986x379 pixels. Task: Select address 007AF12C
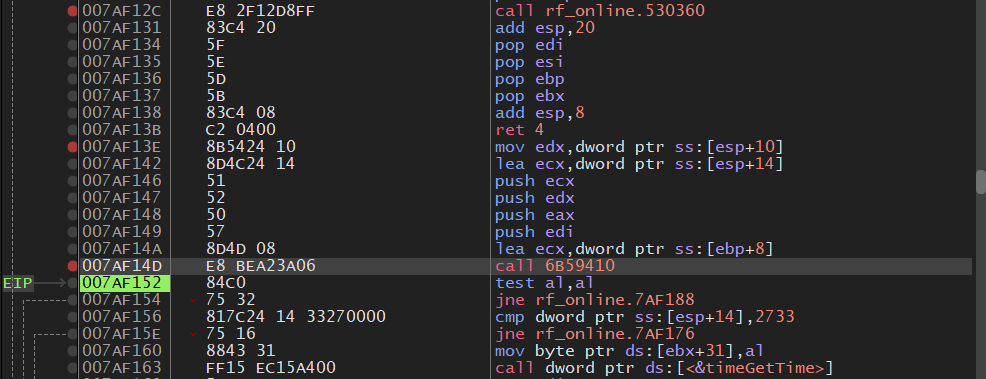(x=122, y=11)
